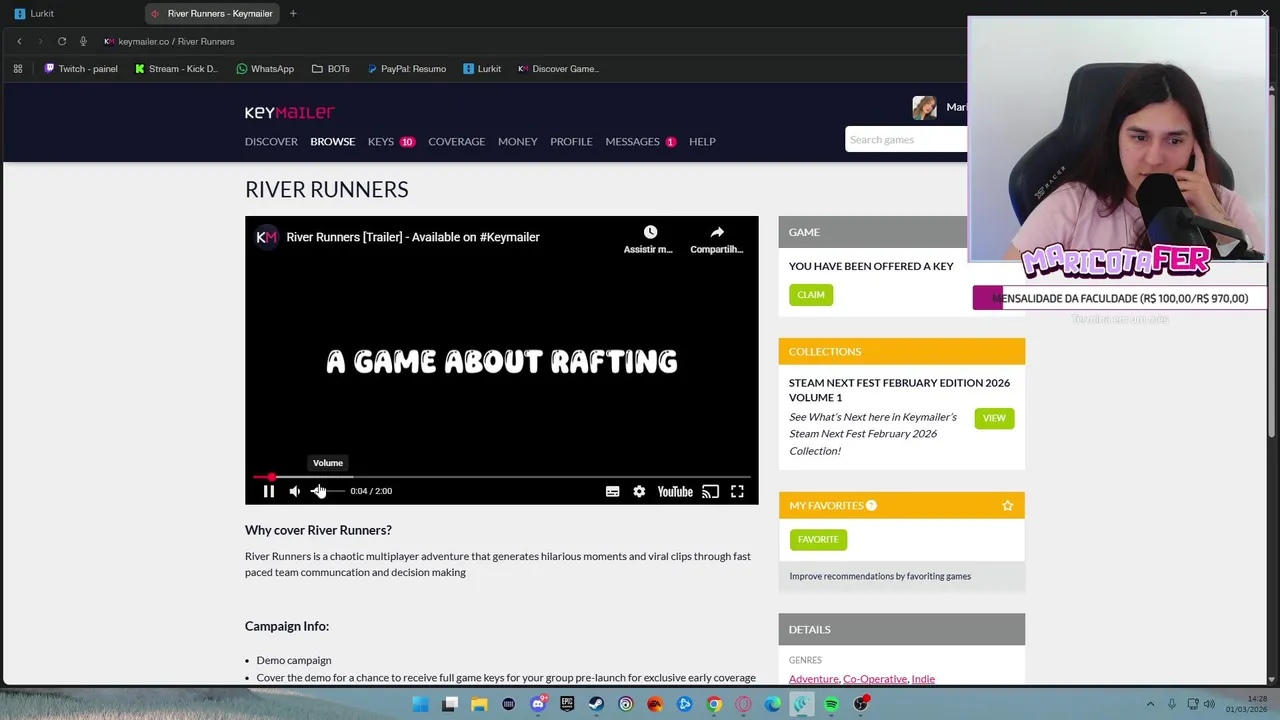Open the PROFILE menu
Viewport: 1280px width, 720px height.
pos(571,141)
